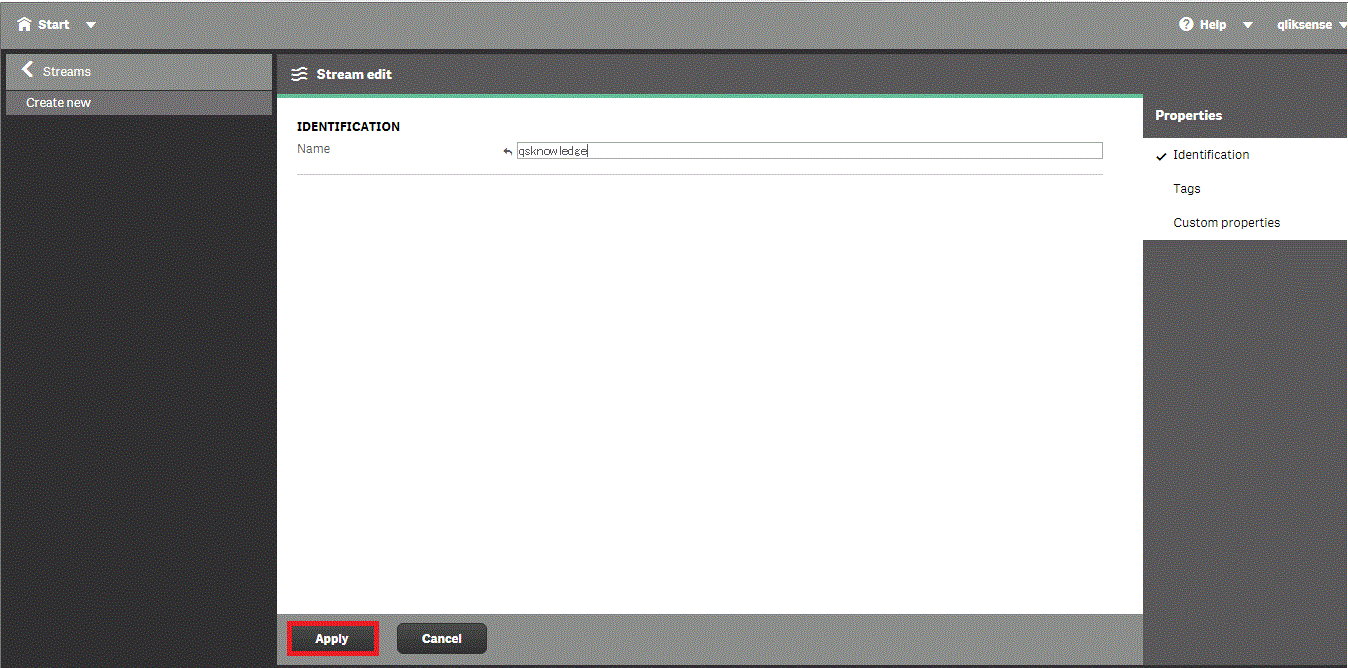Click the qliksense username
Screen dimensions: 1348x668
click(x=1304, y=25)
